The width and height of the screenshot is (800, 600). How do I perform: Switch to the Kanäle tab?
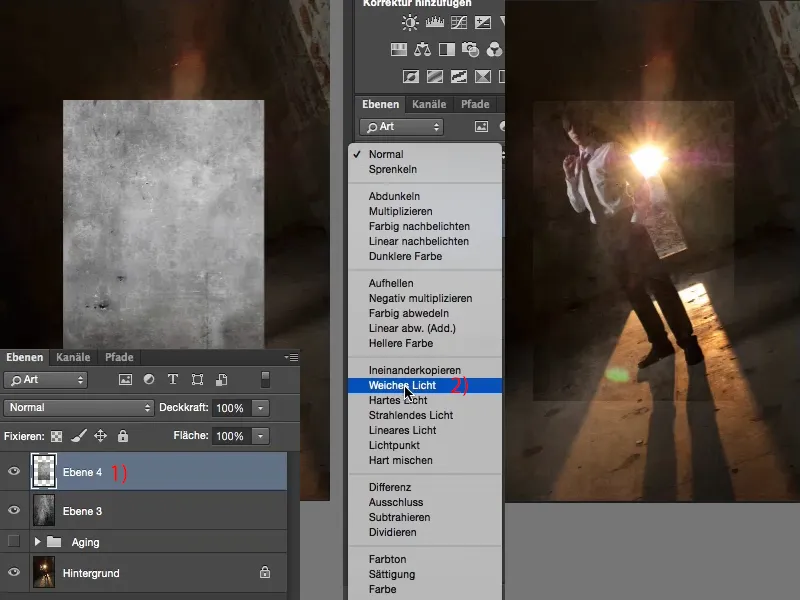tap(73, 357)
